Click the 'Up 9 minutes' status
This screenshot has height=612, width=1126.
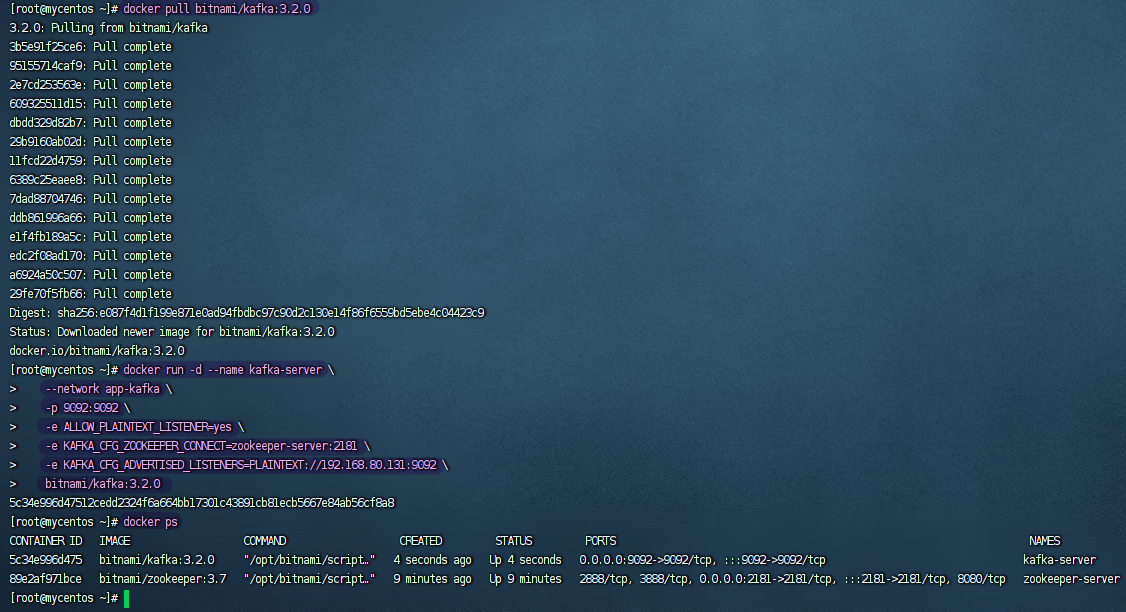pos(526,579)
